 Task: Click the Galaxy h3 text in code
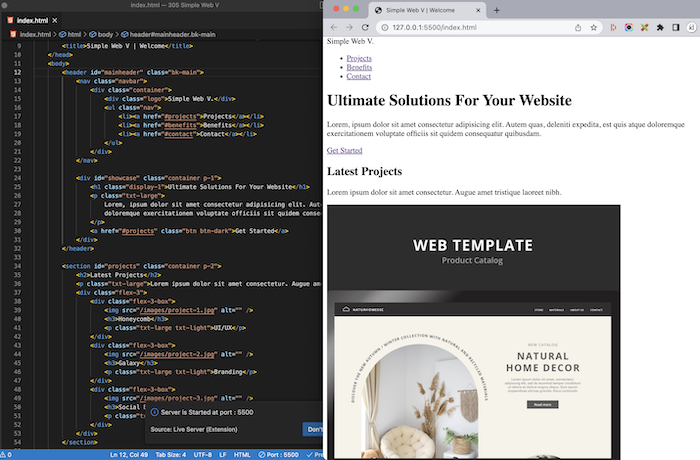(129, 363)
